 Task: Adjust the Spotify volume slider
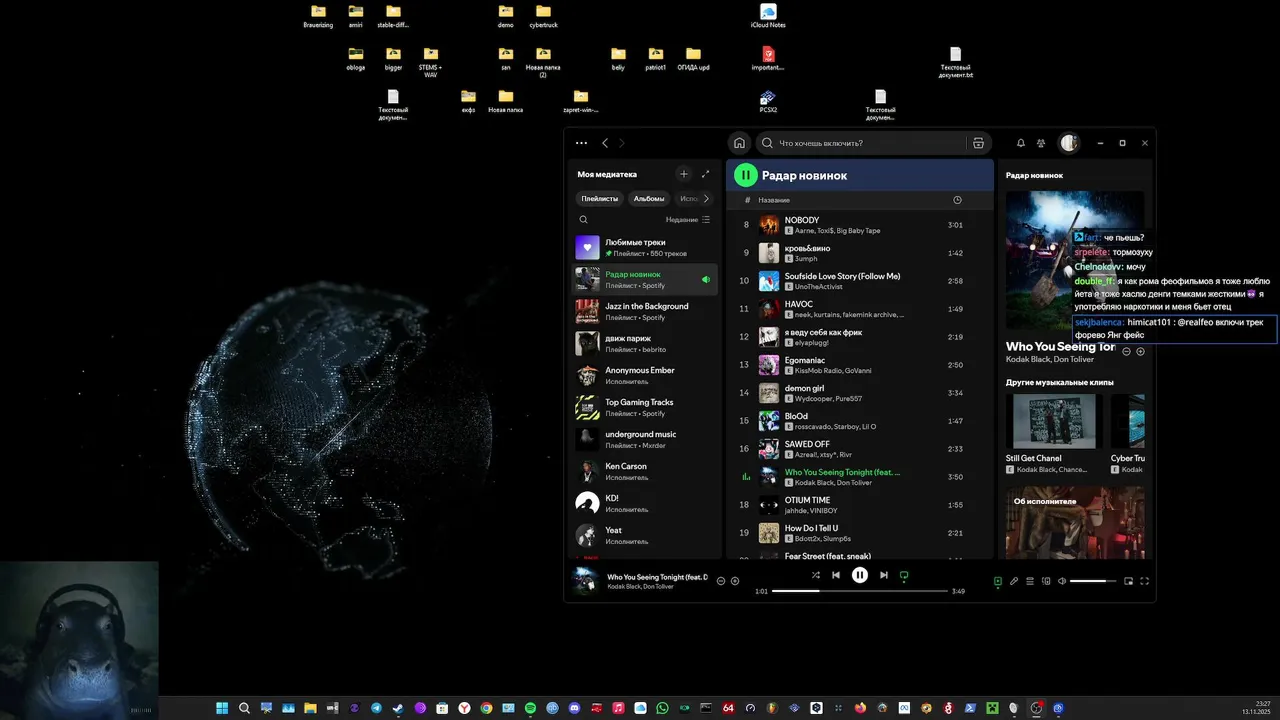click(1094, 581)
